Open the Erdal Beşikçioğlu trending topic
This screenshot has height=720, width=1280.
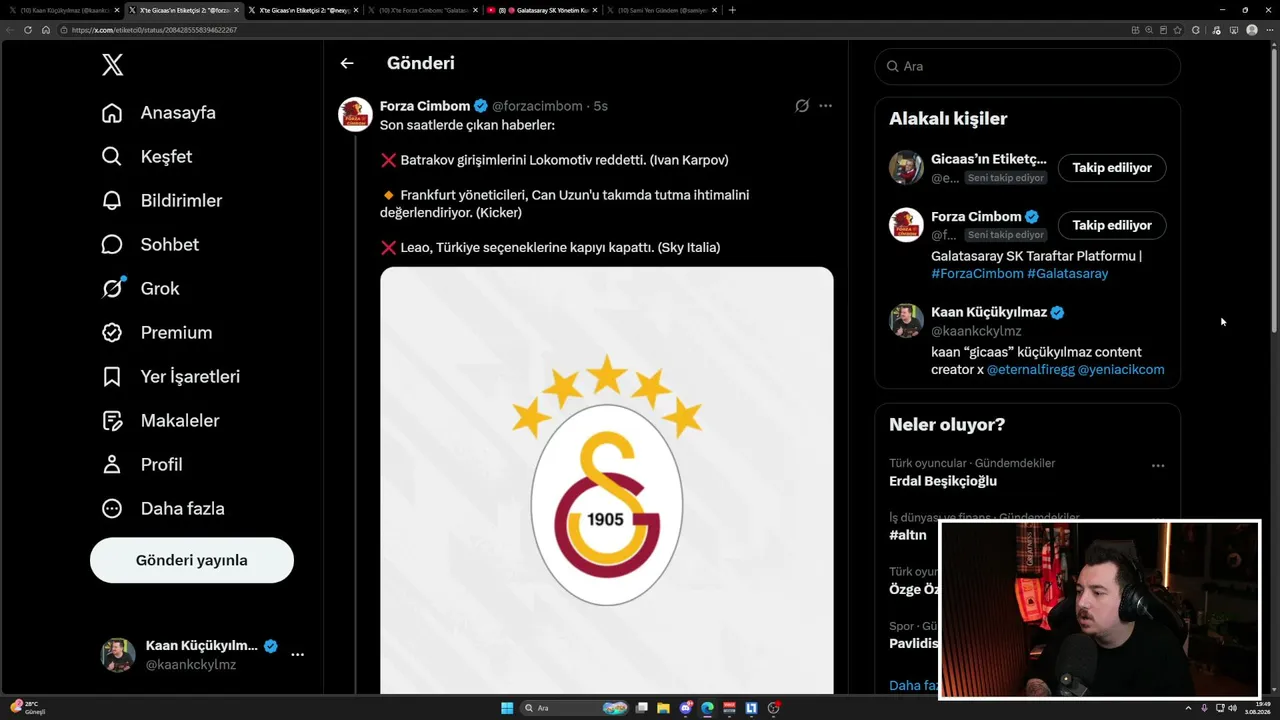coord(943,481)
